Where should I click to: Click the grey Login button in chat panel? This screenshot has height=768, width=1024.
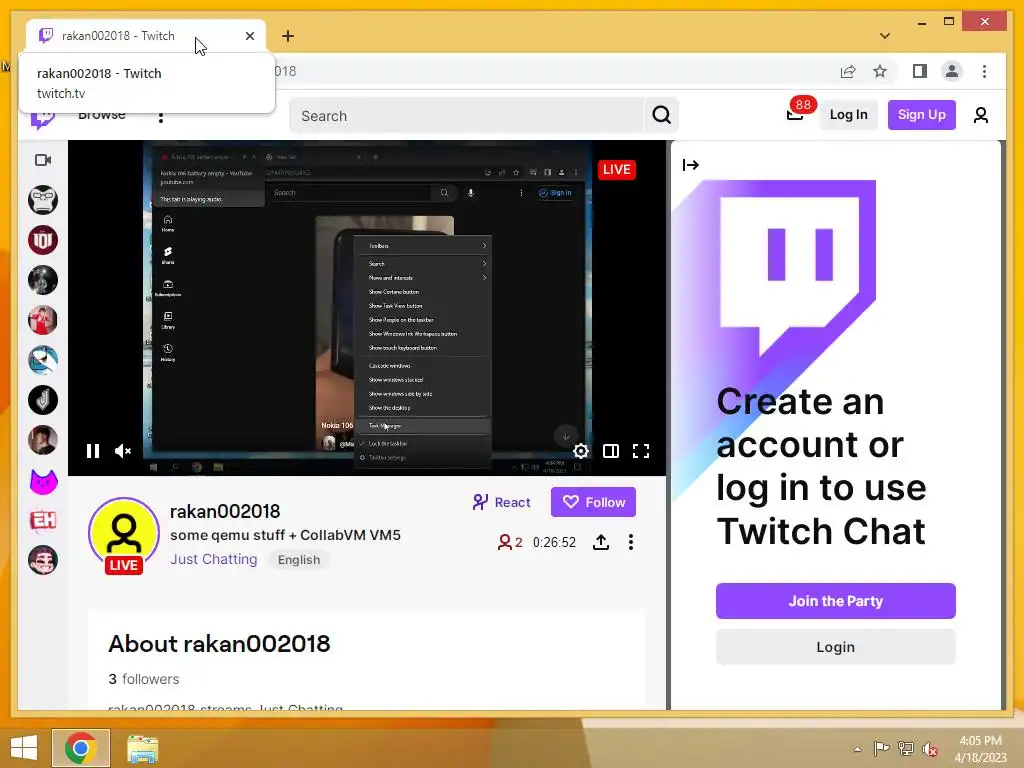[x=835, y=647]
